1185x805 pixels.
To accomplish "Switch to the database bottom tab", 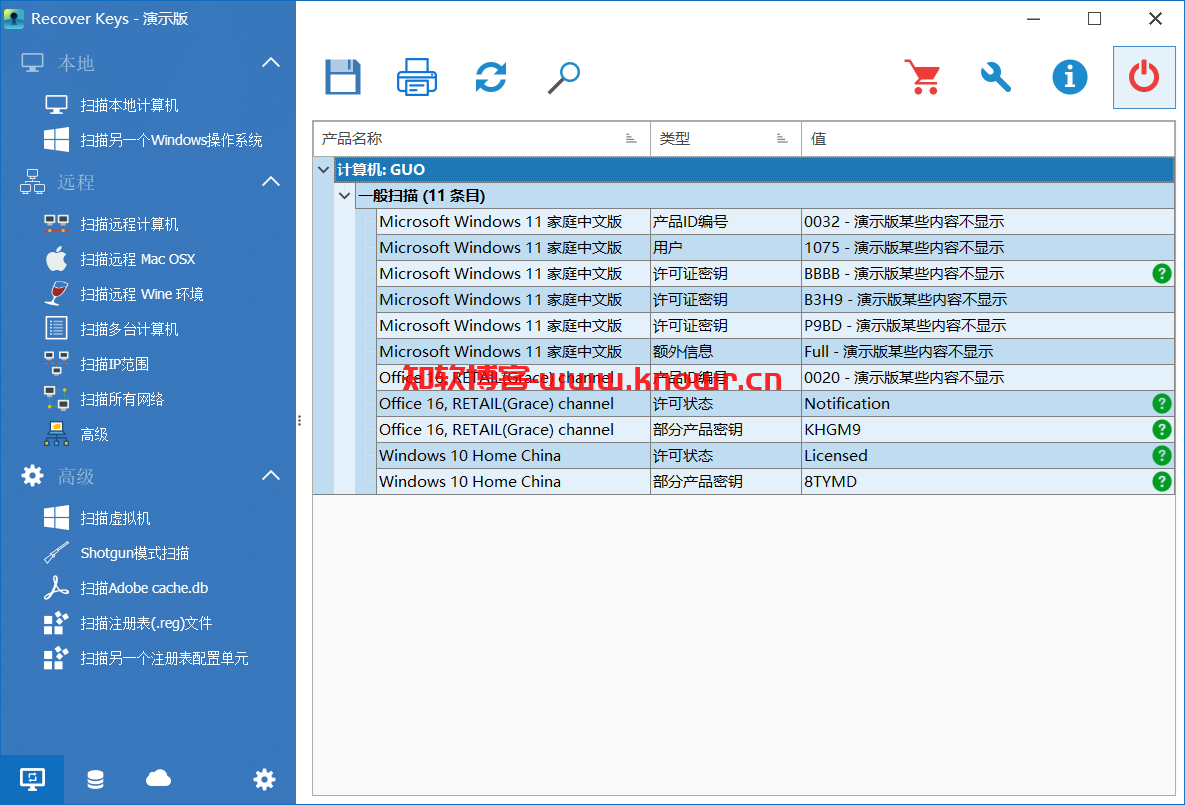I will click(x=95, y=779).
